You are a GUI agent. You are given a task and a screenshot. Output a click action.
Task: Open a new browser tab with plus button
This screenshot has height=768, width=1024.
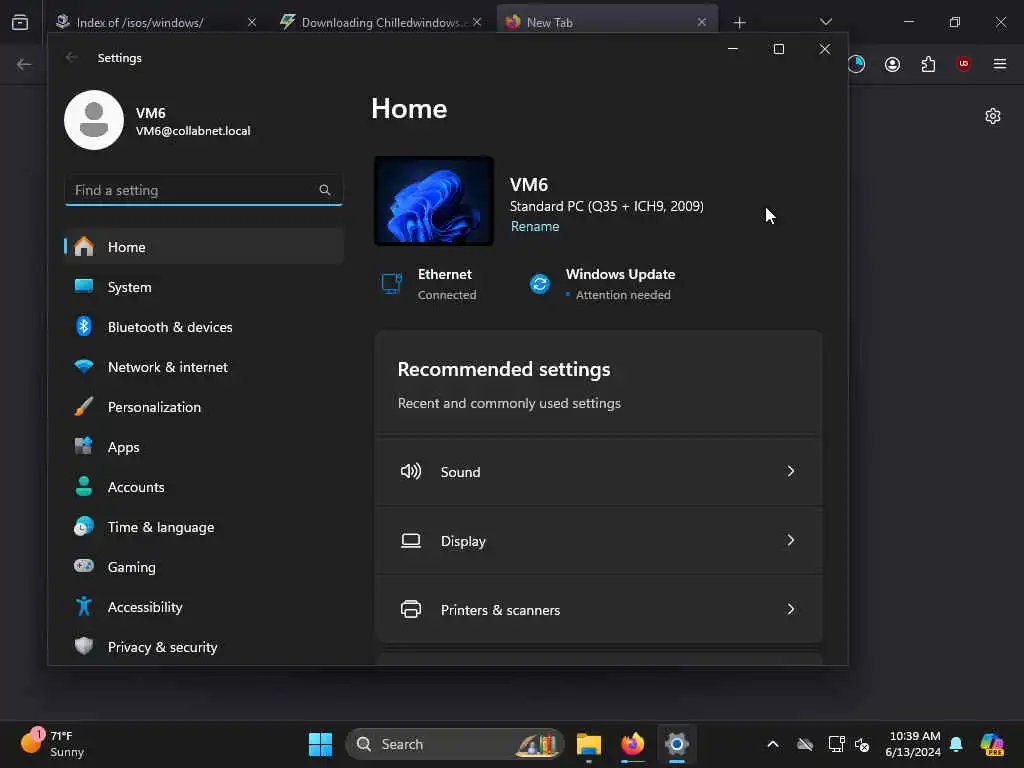point(739,23)
